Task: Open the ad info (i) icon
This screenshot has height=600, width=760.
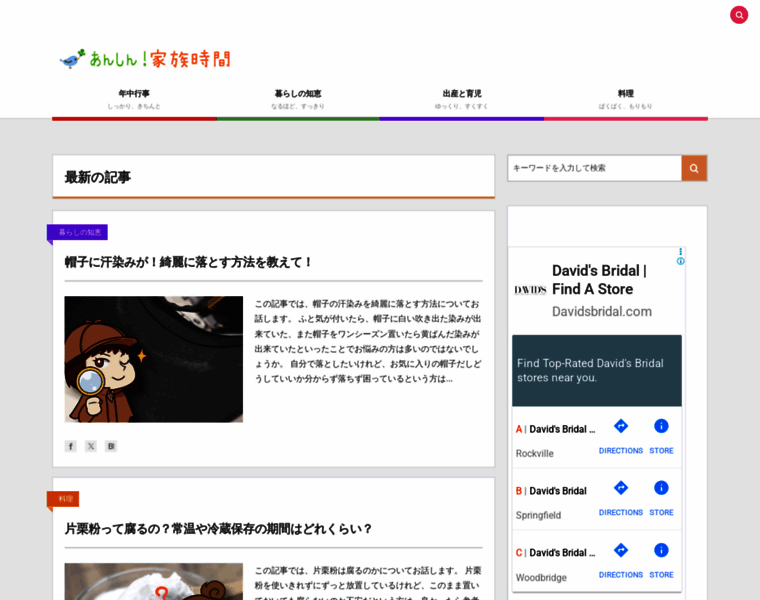Action: pyautogui.click(x=681, y=261)
